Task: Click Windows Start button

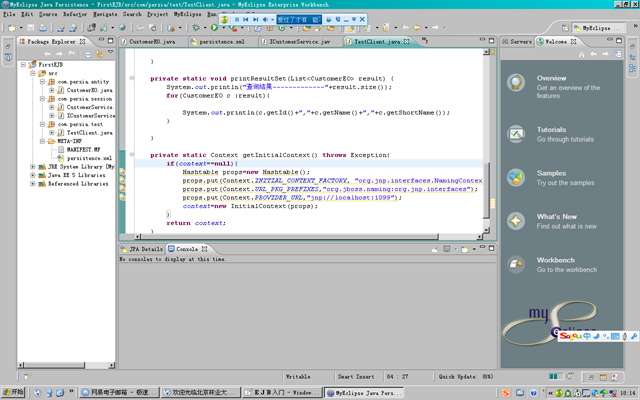Action: (13, 392)
